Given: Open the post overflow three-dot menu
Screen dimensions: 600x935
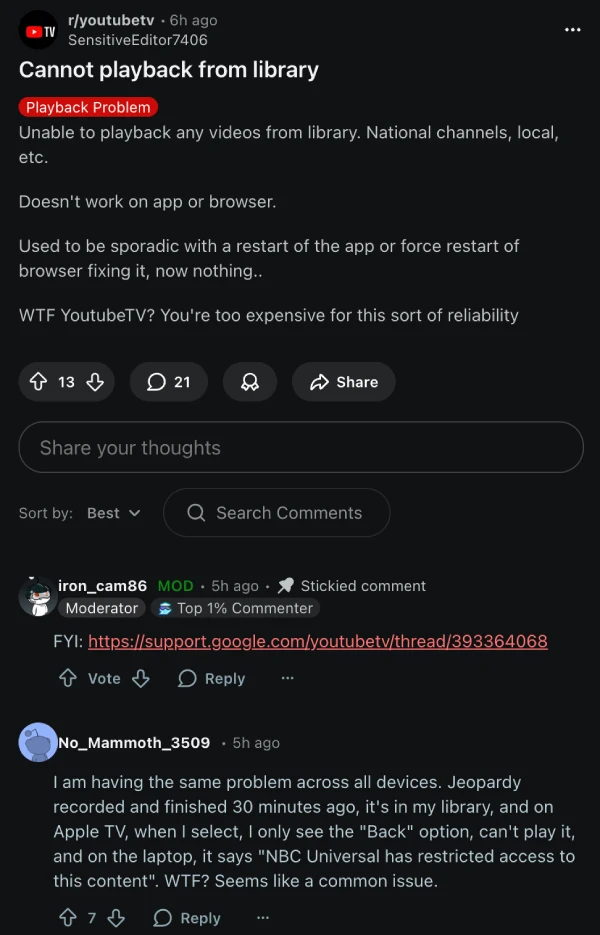Looking at the screenshot, I should [x=572, y=30].
